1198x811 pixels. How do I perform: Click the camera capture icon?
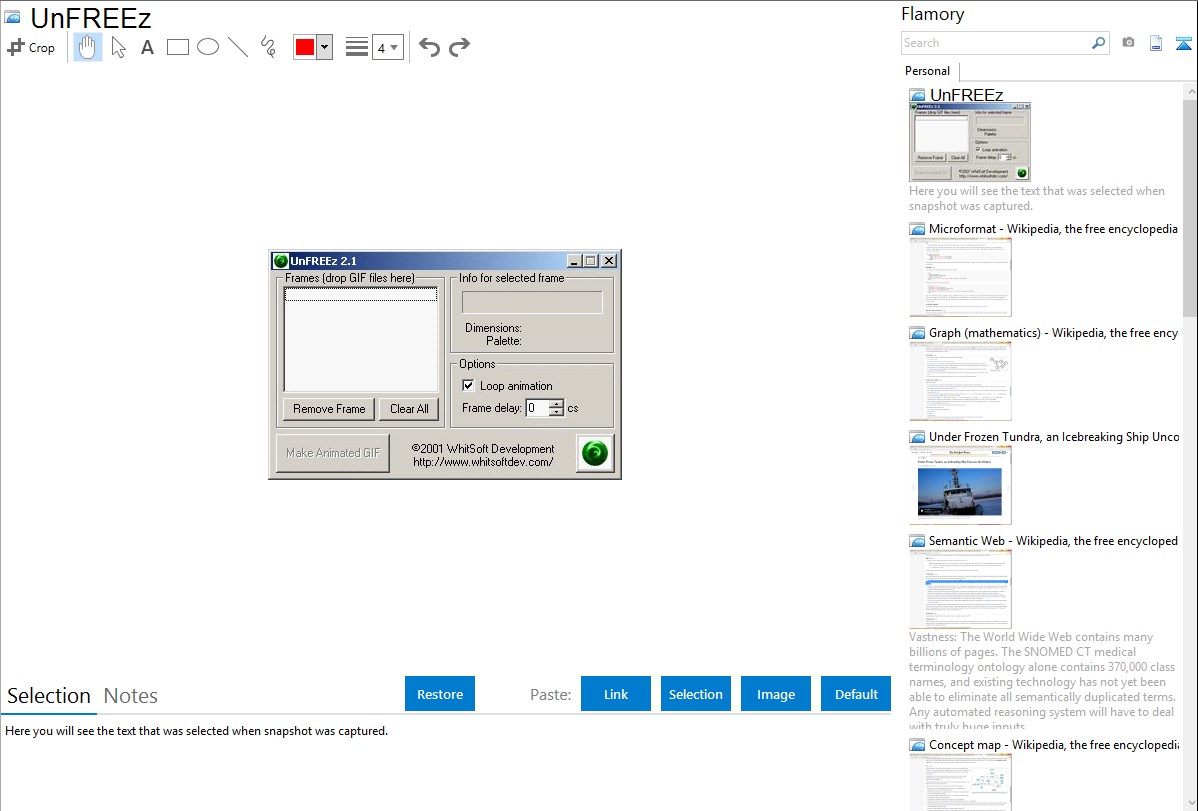1128,43
